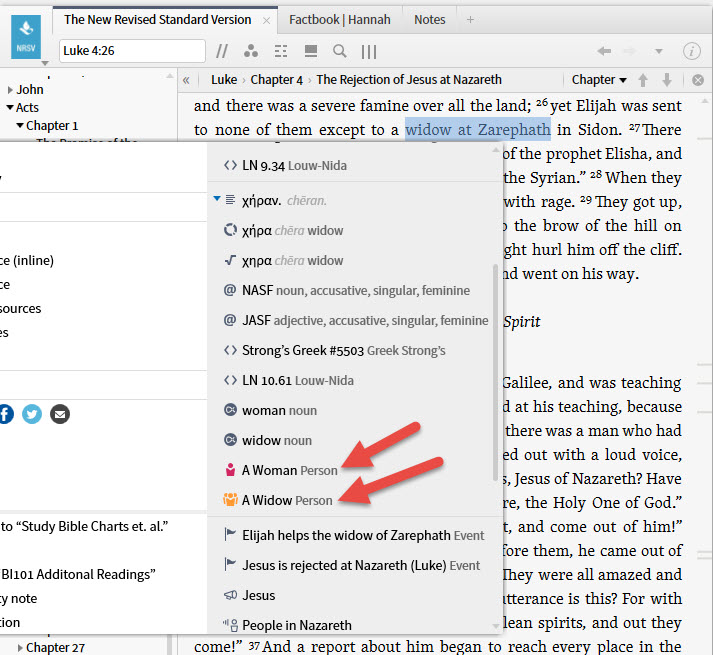Toggle the interlinear display icon
The height and width of the screenshot is (655, 713).
click(281, 51)
